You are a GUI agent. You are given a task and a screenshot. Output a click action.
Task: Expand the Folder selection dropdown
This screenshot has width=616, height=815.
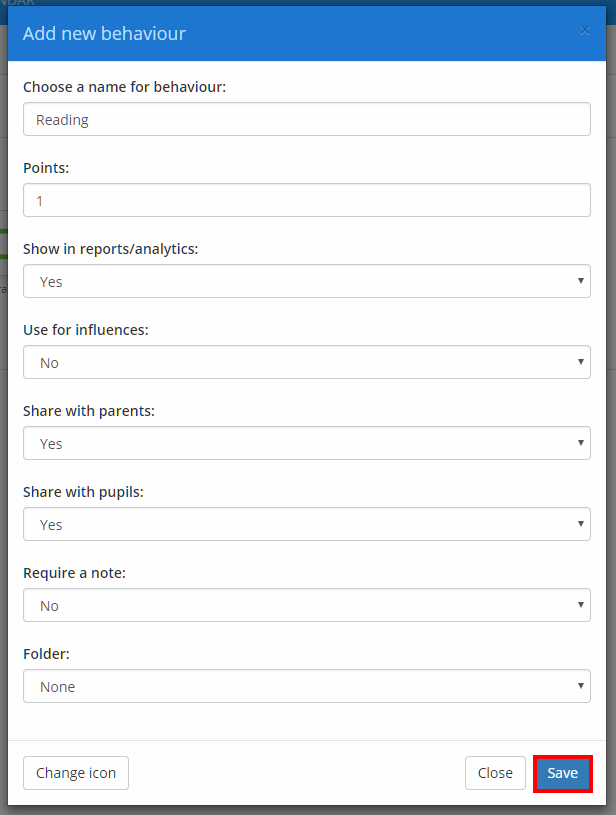pyautogui.click(x=306, y=686)
